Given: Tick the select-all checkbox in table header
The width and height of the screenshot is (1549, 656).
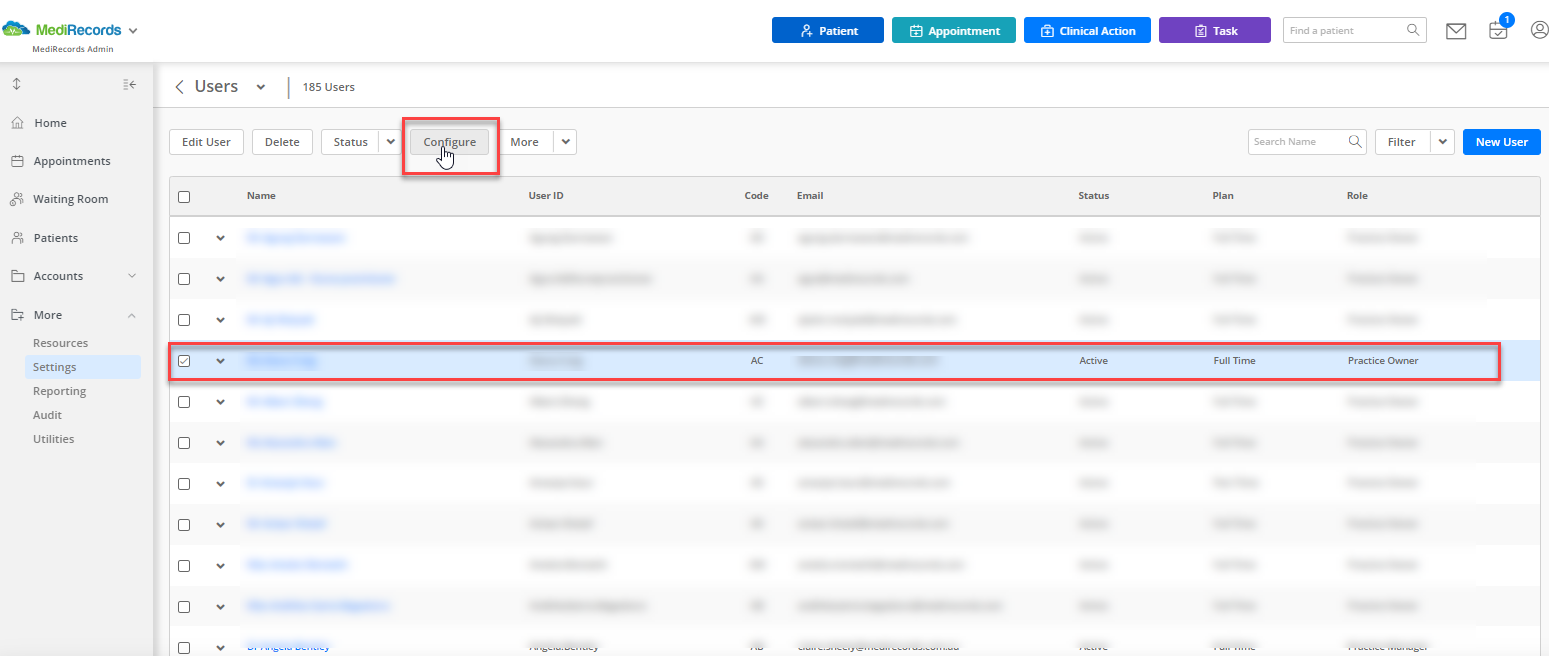Looking at the screenshot, I should 184,196.
